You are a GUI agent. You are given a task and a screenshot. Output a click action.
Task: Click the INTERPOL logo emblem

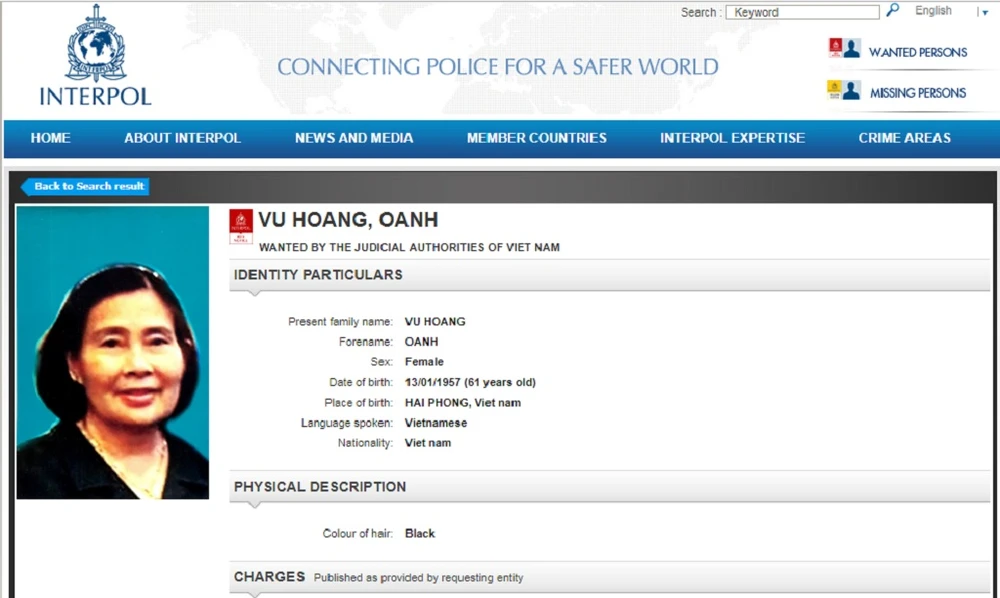(95, 45)
